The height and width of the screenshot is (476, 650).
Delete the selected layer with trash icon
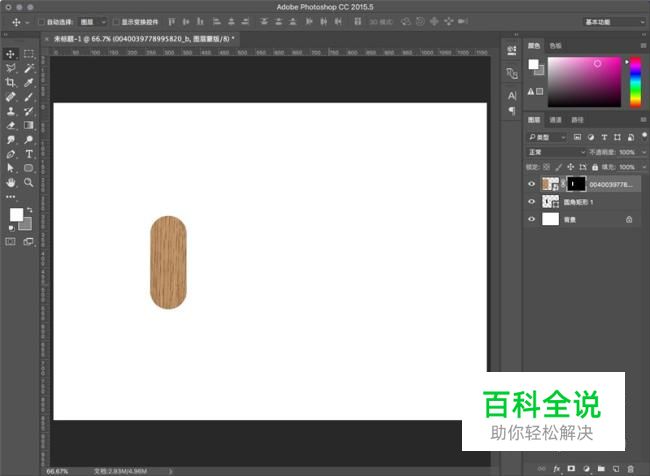631,469
